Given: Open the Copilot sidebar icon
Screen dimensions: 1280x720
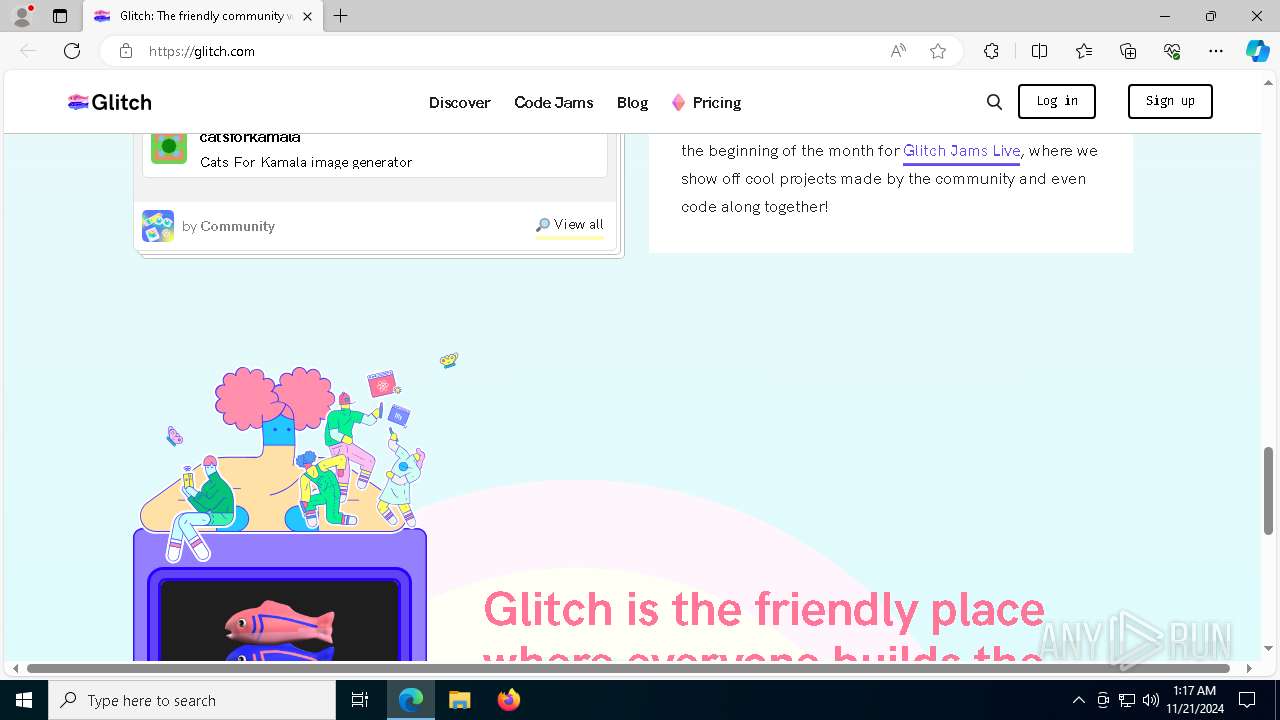Looking at the screenshot, I should tap(1258, 51).
